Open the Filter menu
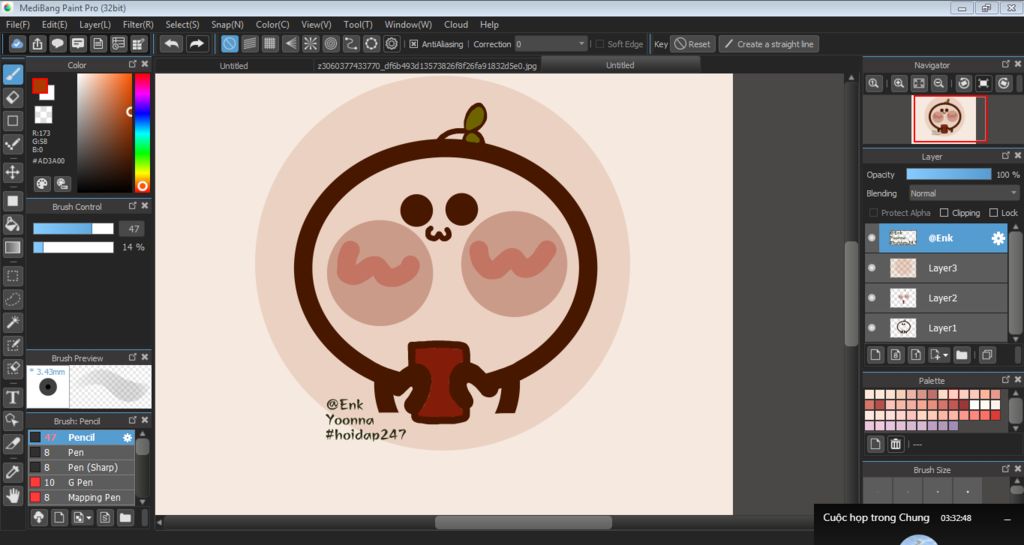 click(x=138, y=24)
